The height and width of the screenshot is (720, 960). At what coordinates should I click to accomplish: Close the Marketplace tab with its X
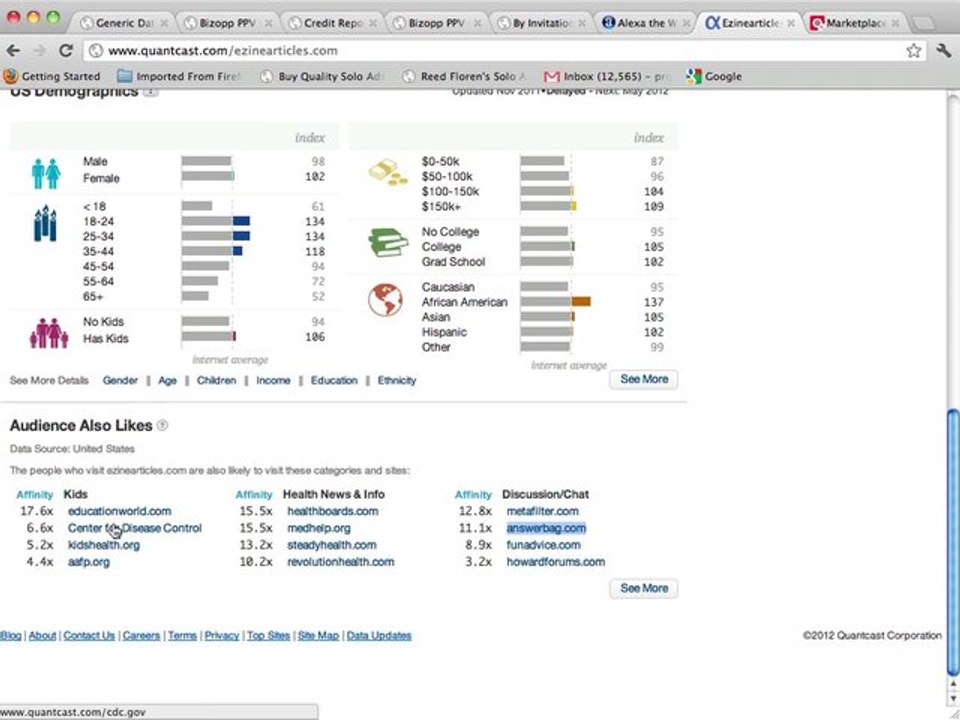896,23
